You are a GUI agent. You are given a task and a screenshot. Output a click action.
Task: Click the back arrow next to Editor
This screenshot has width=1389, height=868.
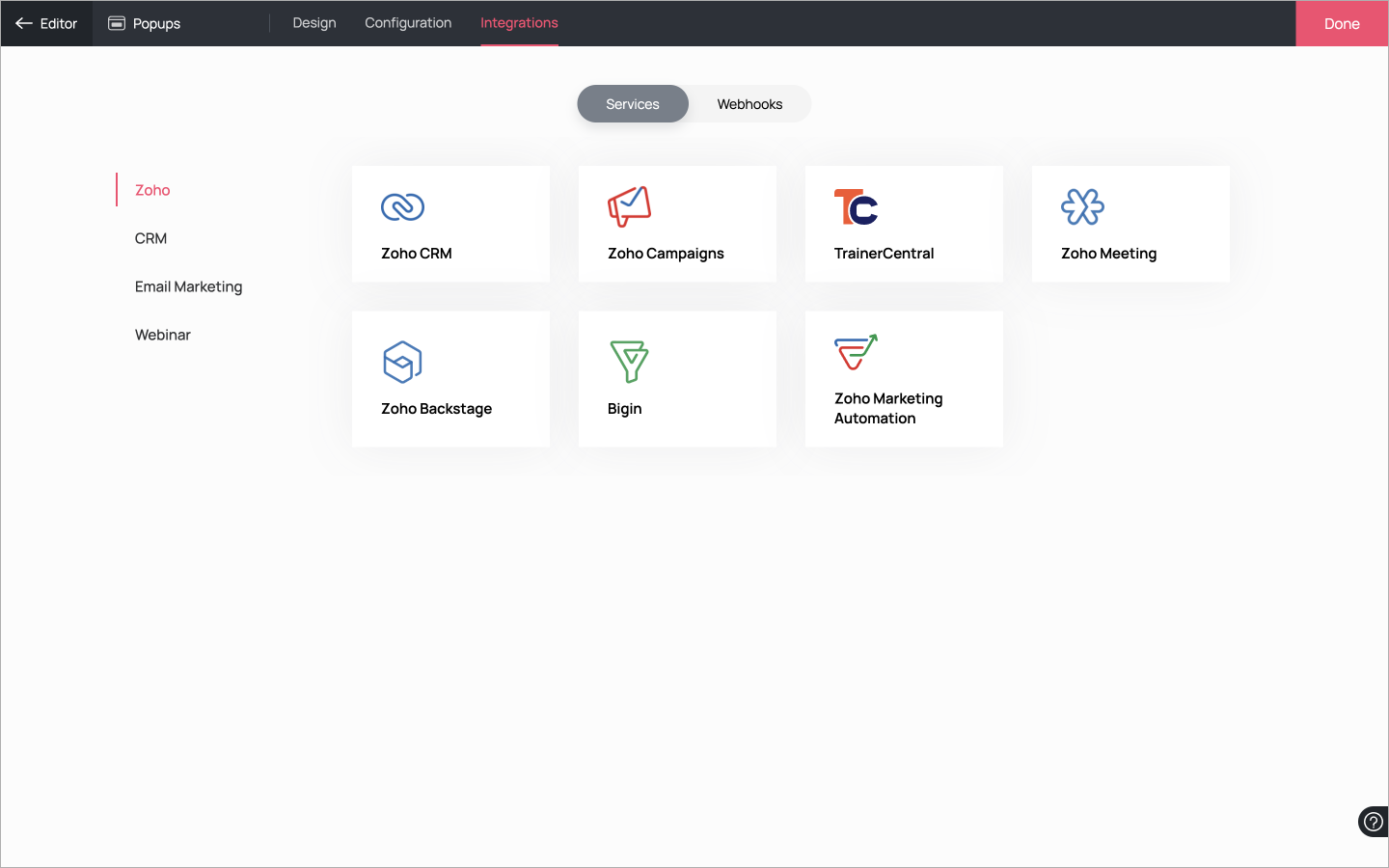pyautogui.click(x=24, y=23)
